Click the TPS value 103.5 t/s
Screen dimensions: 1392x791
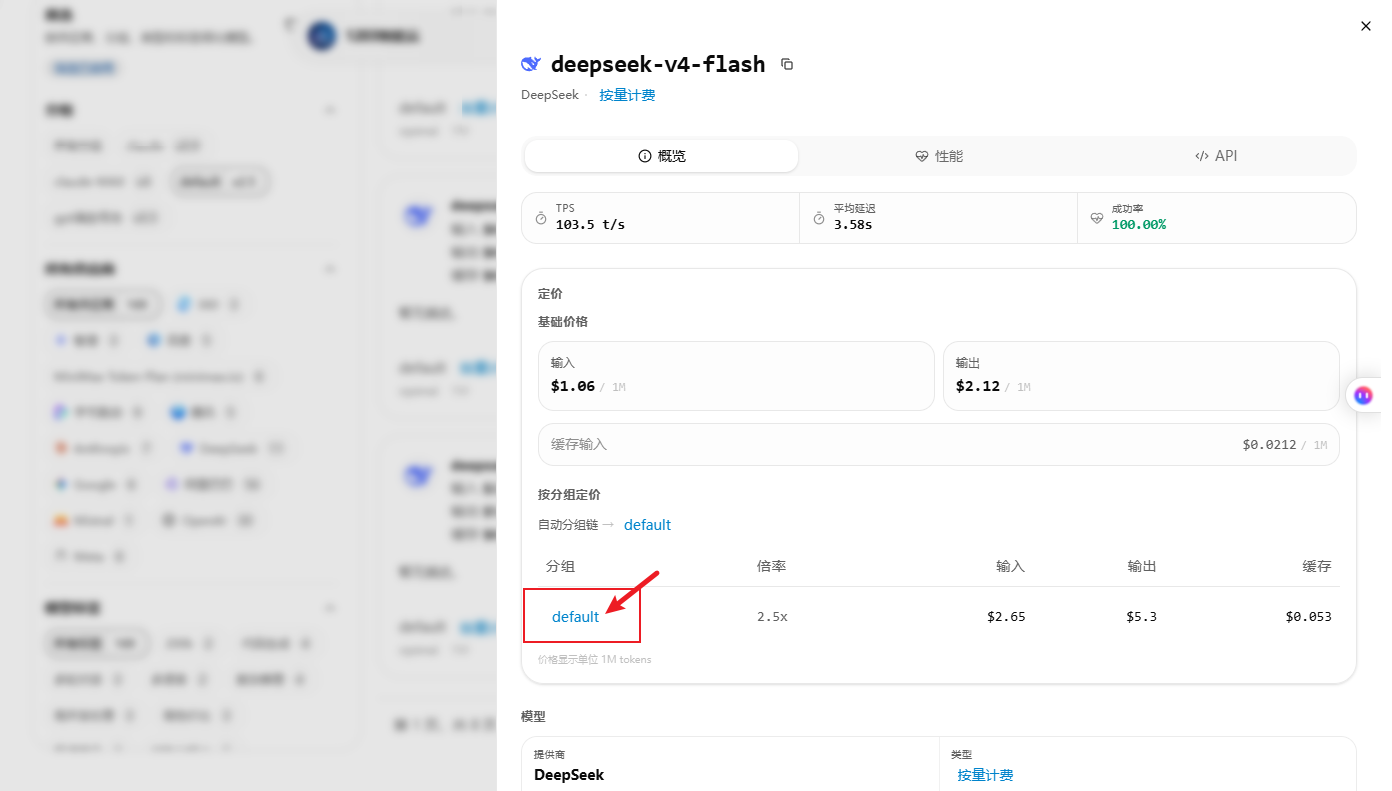click(x=590, y=225)
